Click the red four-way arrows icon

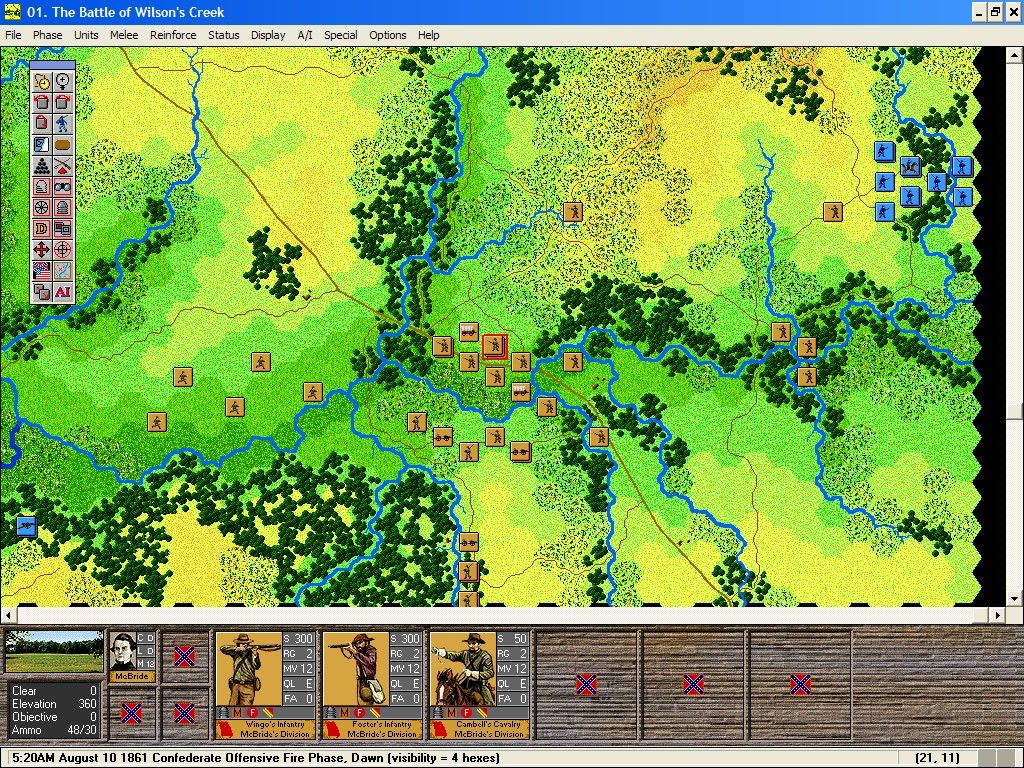point(42,249)
